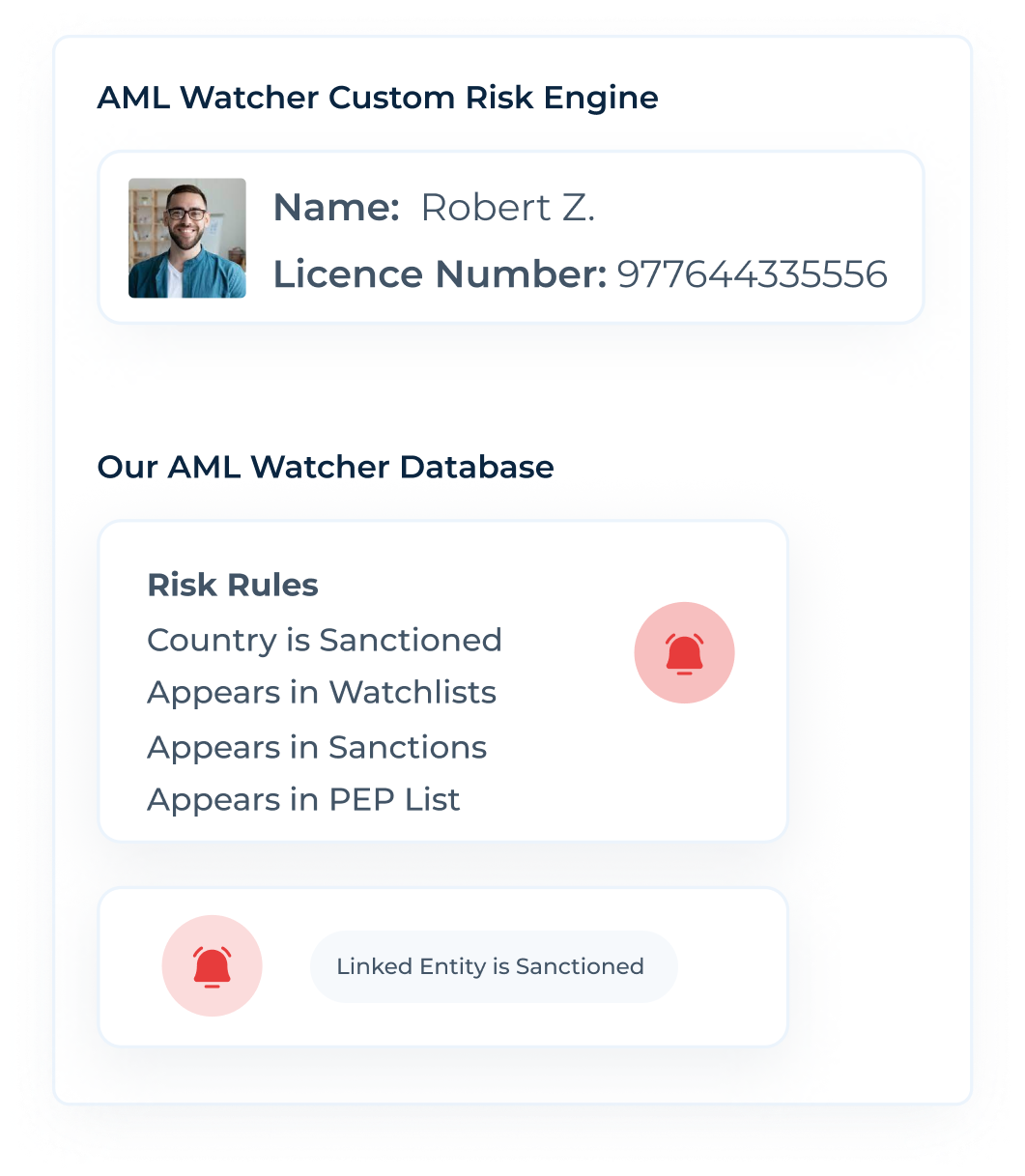
Task: Select the Appears in PEP List rule
Action: tap(302, 799)
